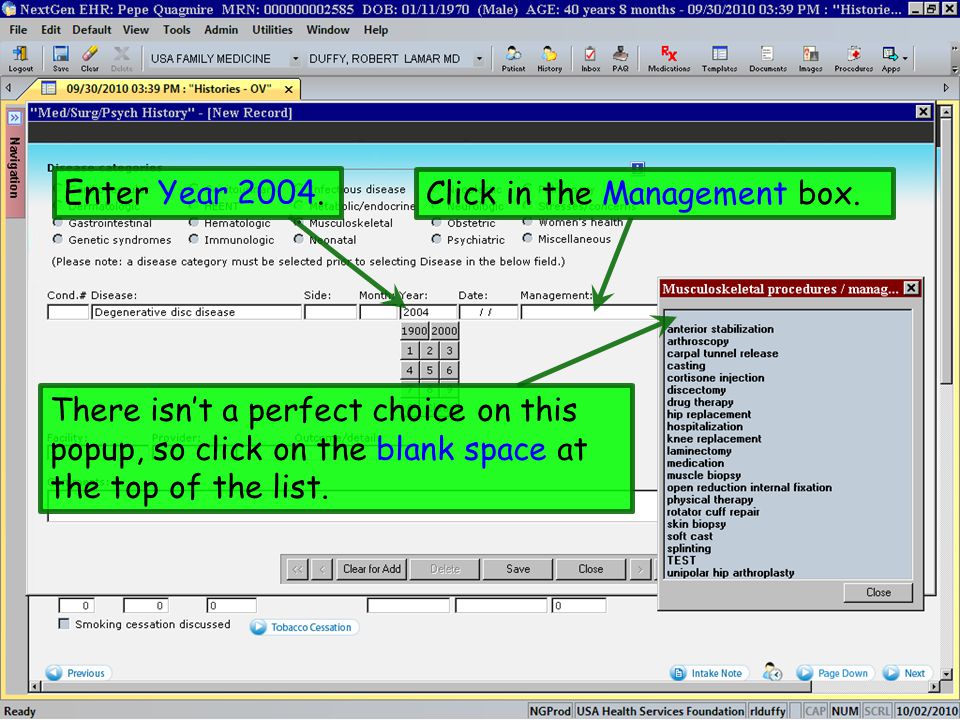Open the Patient toolbar icon
Screen dimensions: 960x720
[x=513, y=59]
